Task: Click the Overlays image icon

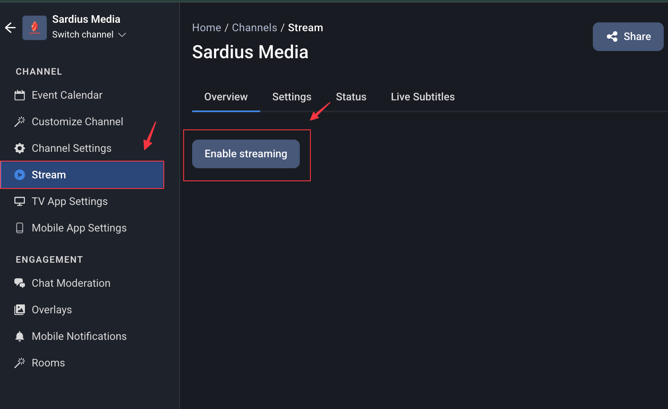Action: coord(19,310)
